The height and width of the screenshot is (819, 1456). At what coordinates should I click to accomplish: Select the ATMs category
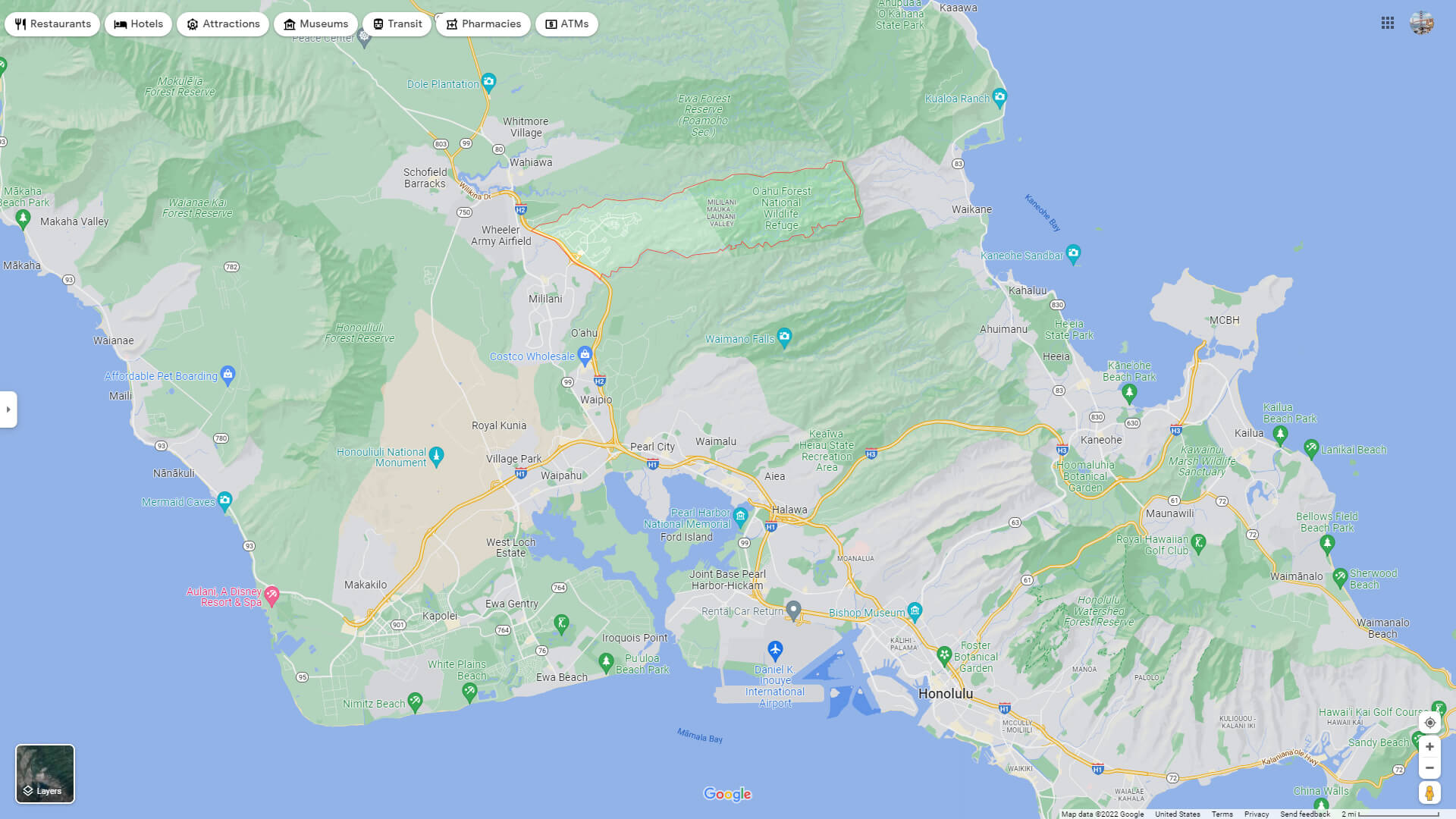point(566,24)
